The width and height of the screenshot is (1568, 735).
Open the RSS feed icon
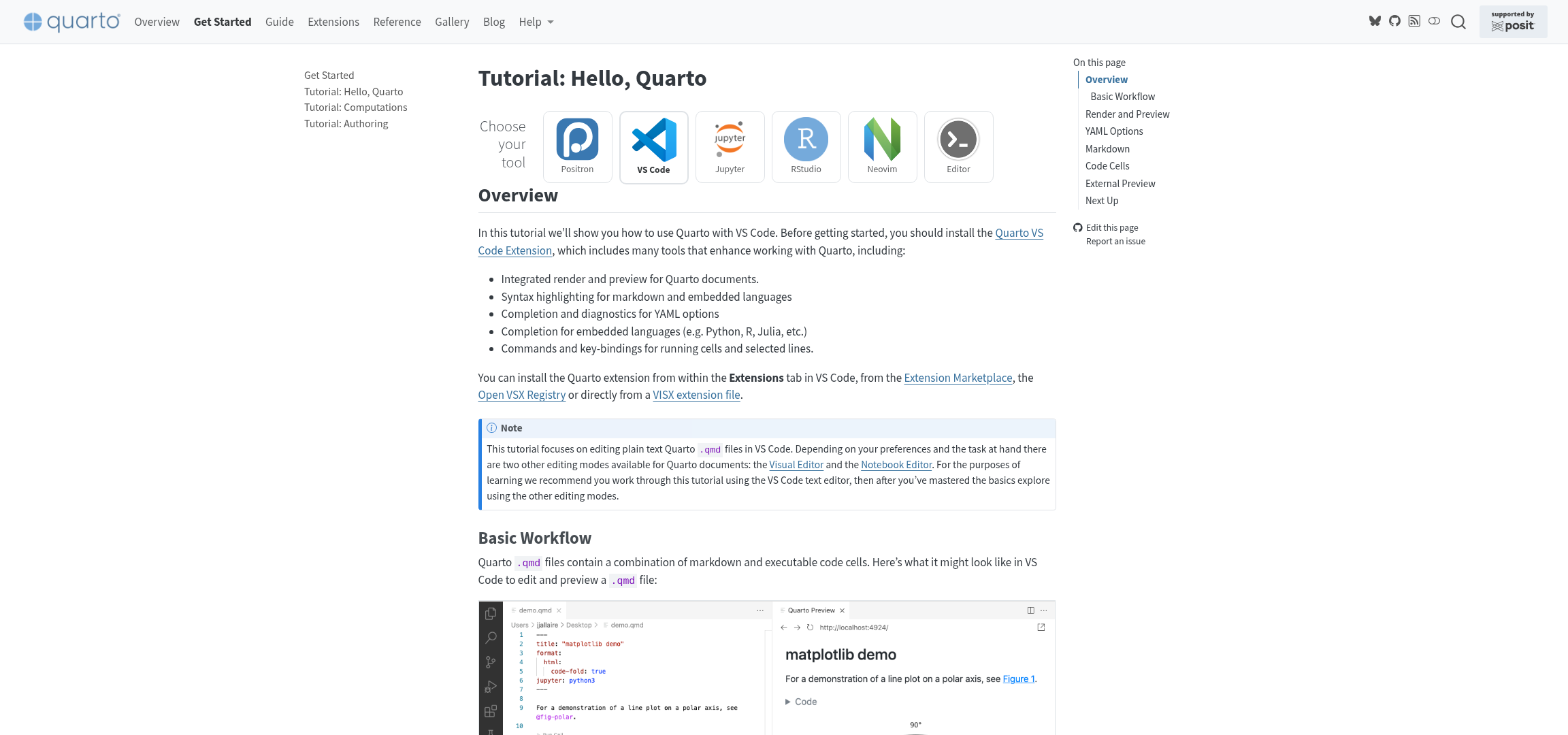(x=1414, y=21)
